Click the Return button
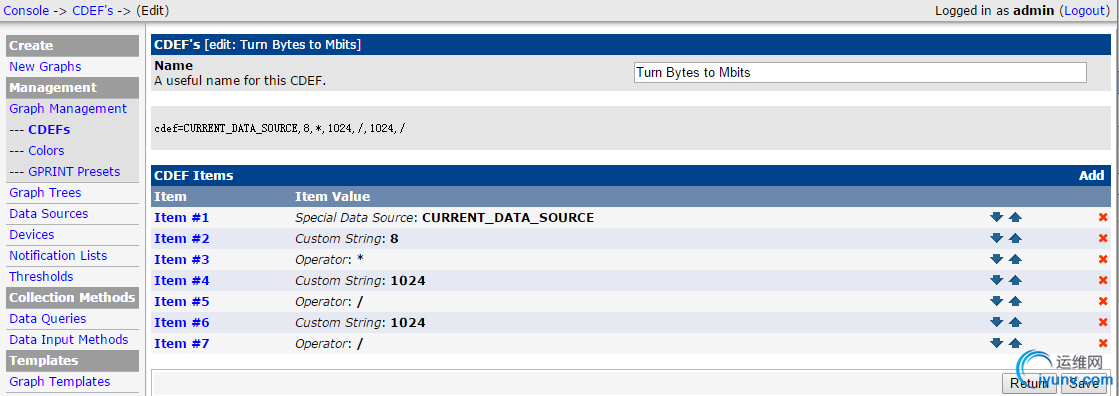 coord(1028,384)
